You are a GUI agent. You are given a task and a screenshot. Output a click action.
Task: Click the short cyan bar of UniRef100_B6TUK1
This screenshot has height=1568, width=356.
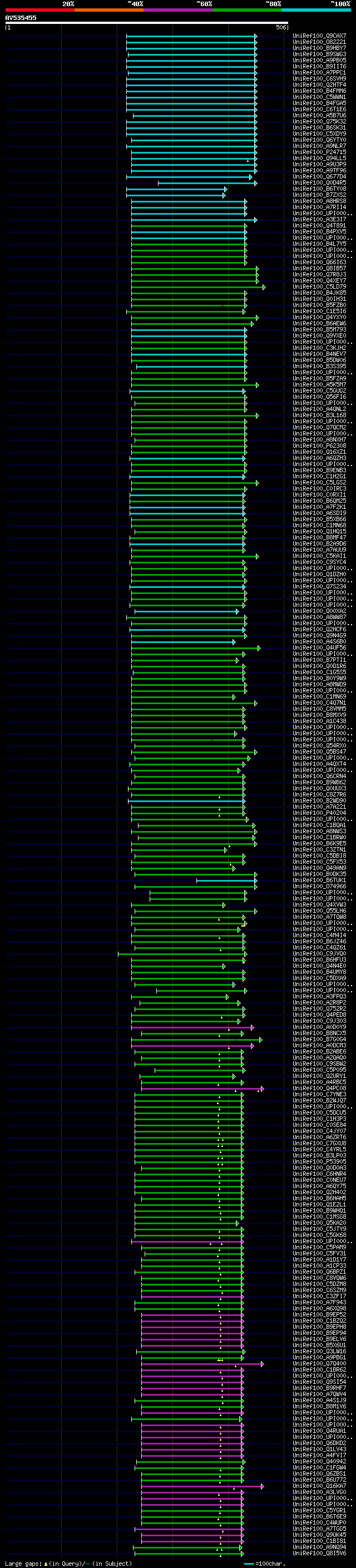[x=226, y=880]
